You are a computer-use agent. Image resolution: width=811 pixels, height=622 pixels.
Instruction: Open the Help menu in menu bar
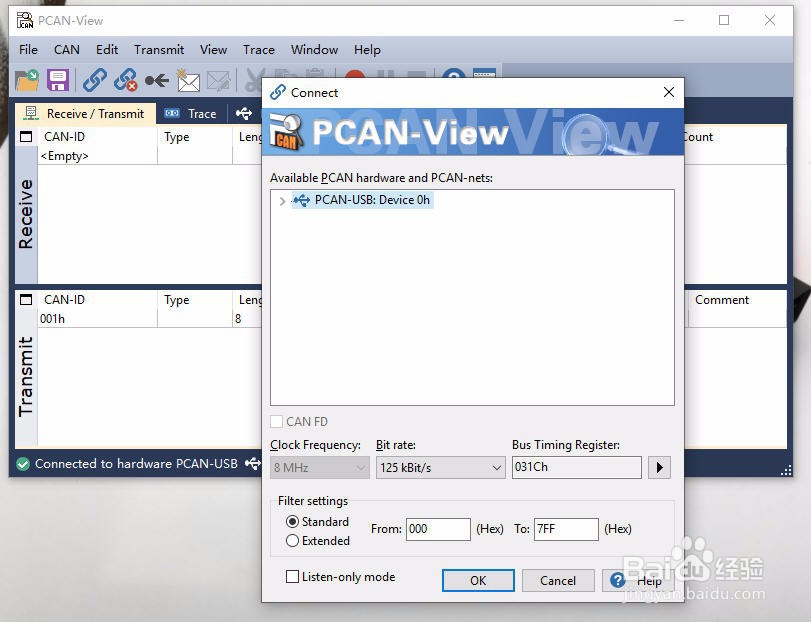[x=367, y=50]
